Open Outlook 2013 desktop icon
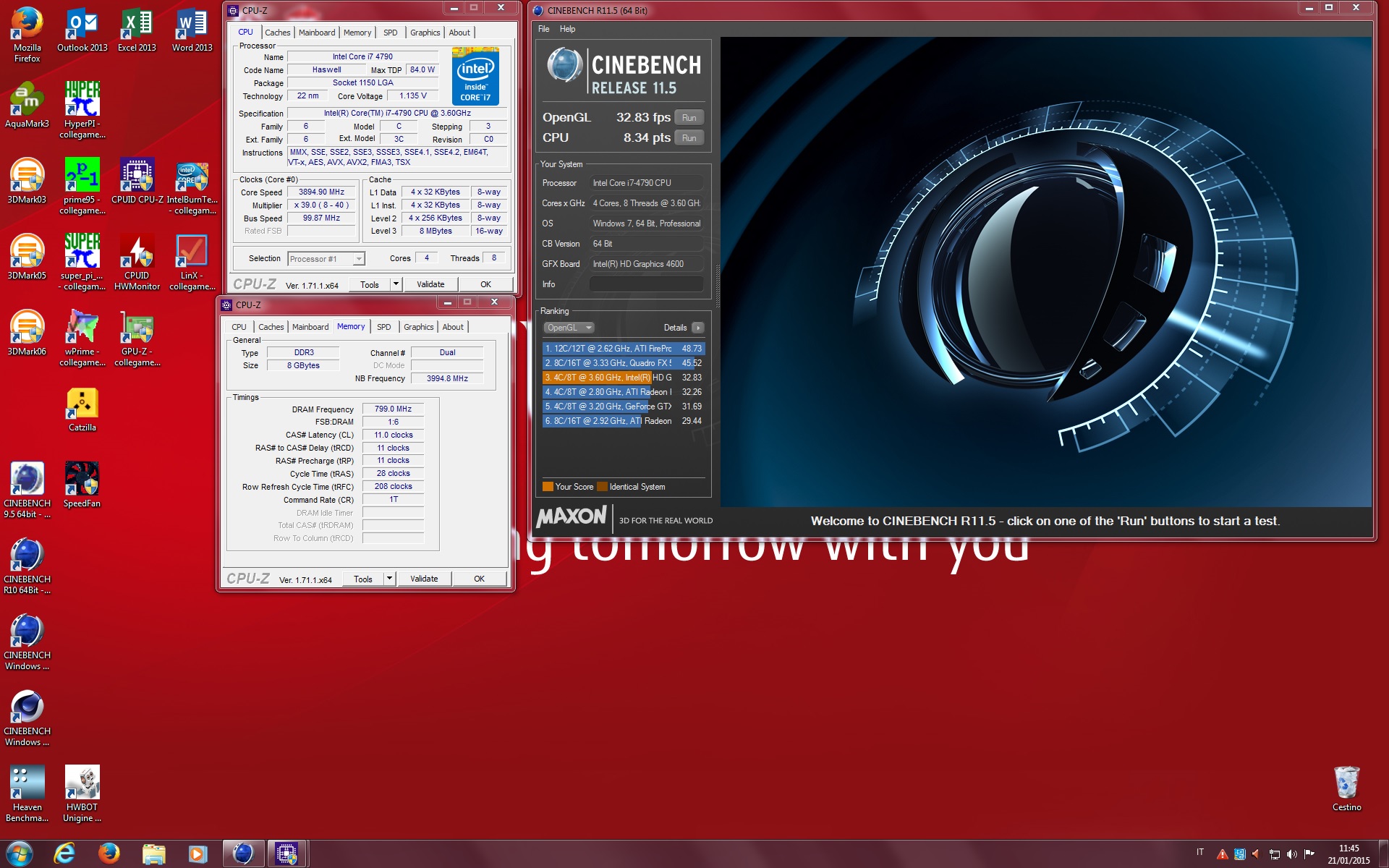The height and width of the screenshot is (868, 1389). pos(82,30)
